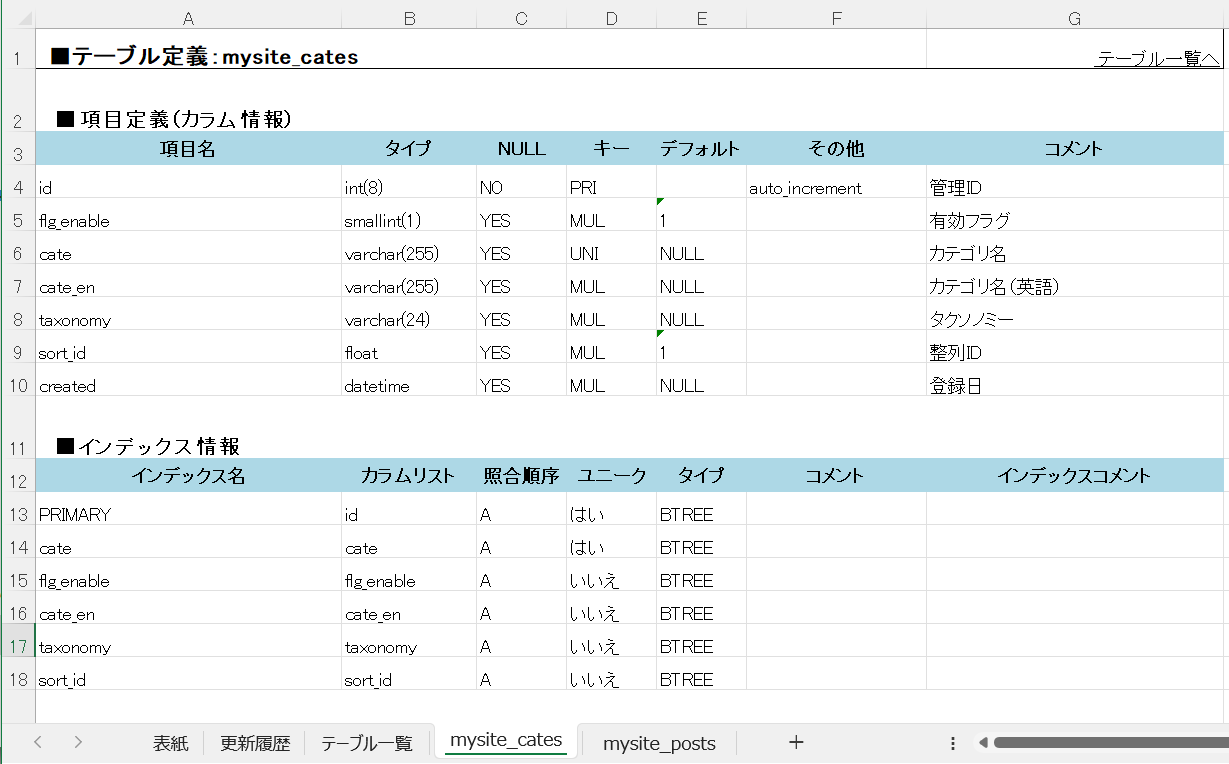
Task: Open the vertical ellipsis beside the sheet tabs
Action: (952, 742)
